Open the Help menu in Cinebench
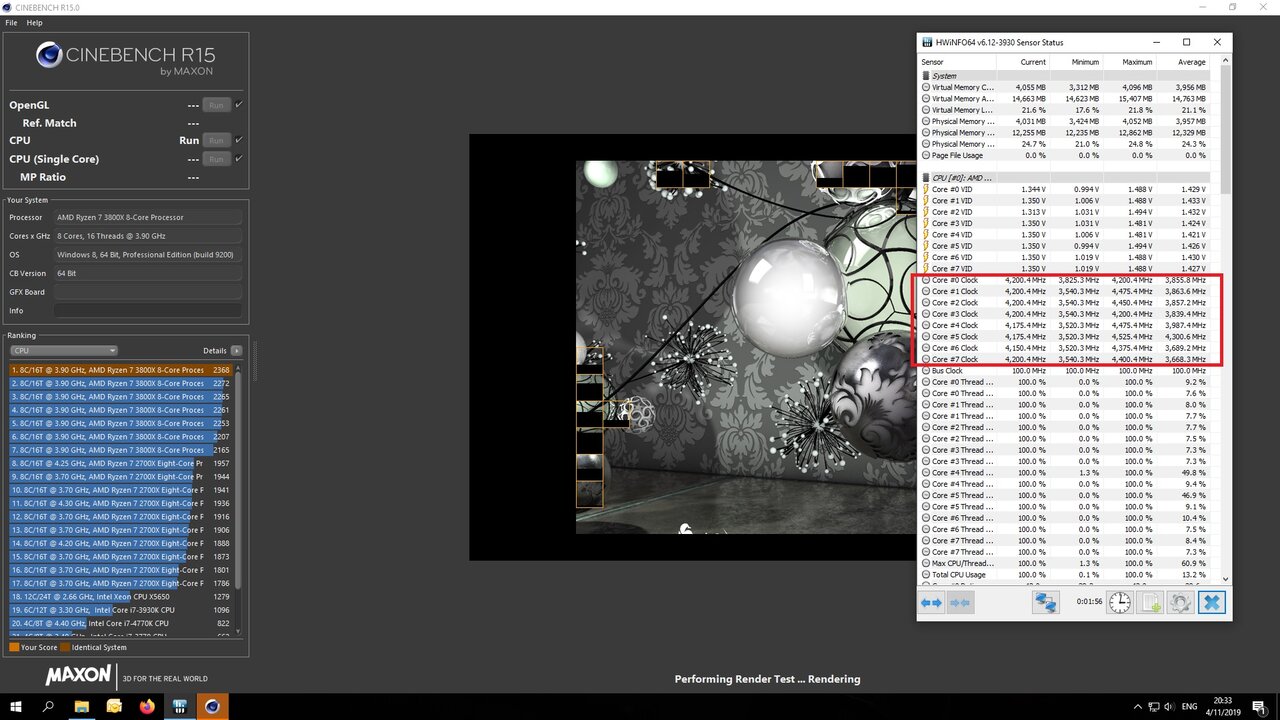Image resolution: width=1280 pixels, height=720 pixels. (x=34, y=22)
